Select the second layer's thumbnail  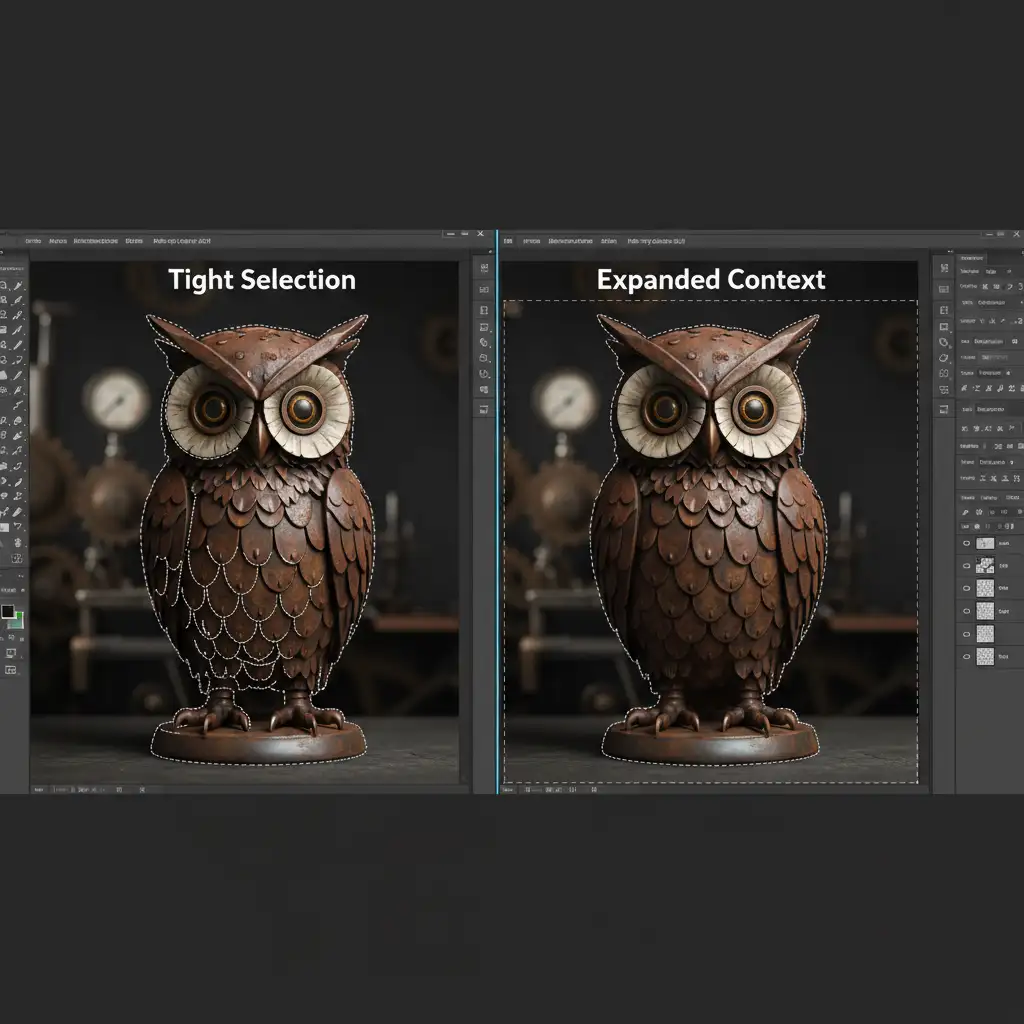[985, 565]
